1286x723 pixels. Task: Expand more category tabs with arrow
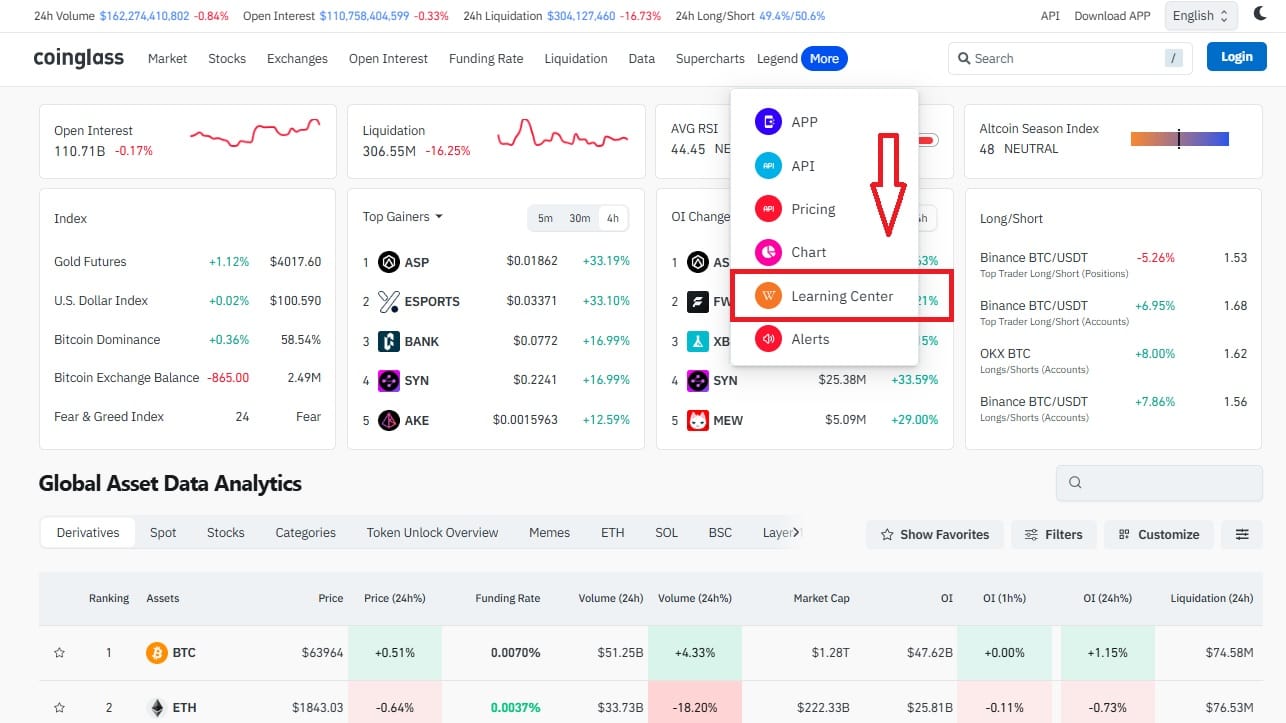(x=796, y=533)
